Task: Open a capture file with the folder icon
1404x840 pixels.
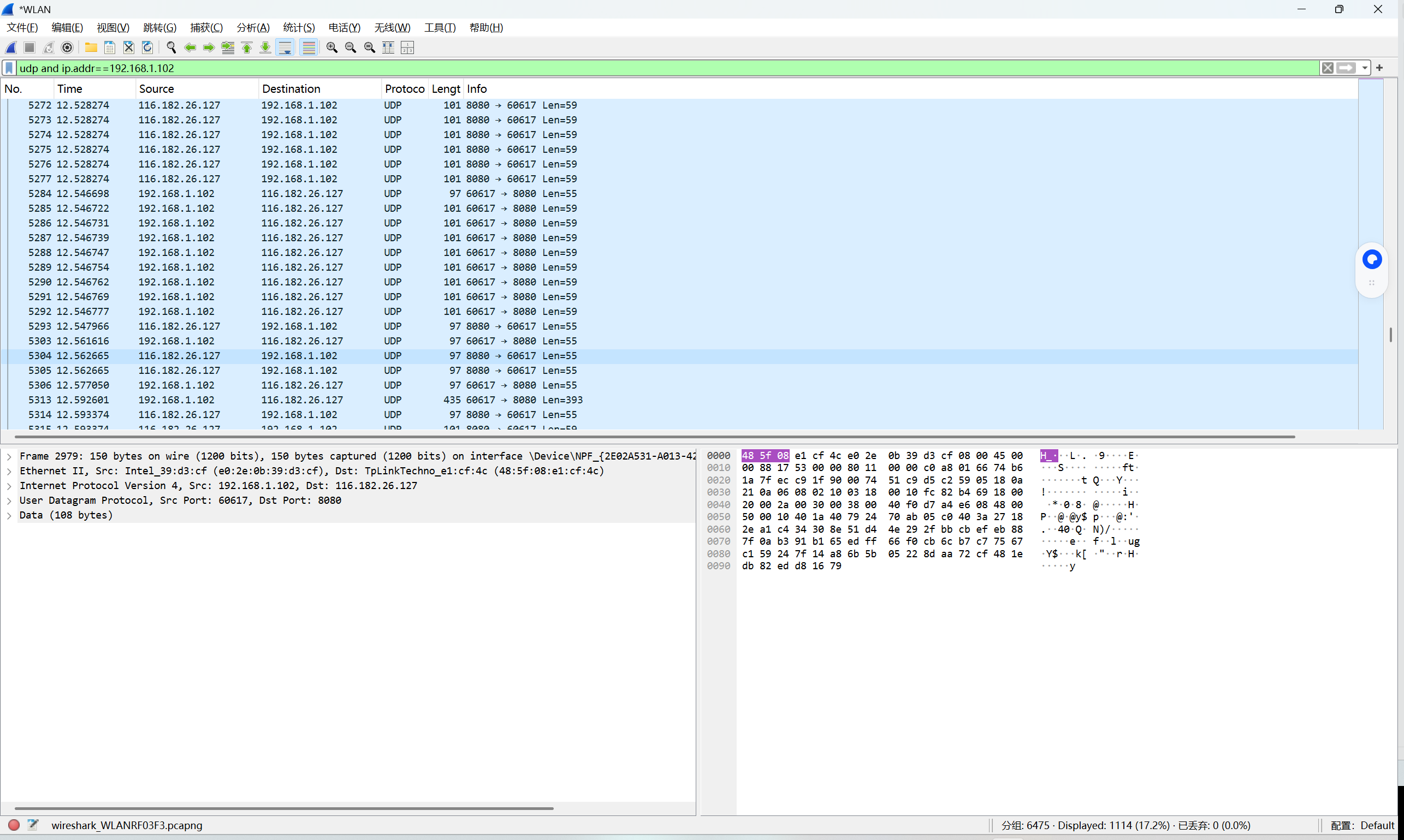Action: click(91, 47)
